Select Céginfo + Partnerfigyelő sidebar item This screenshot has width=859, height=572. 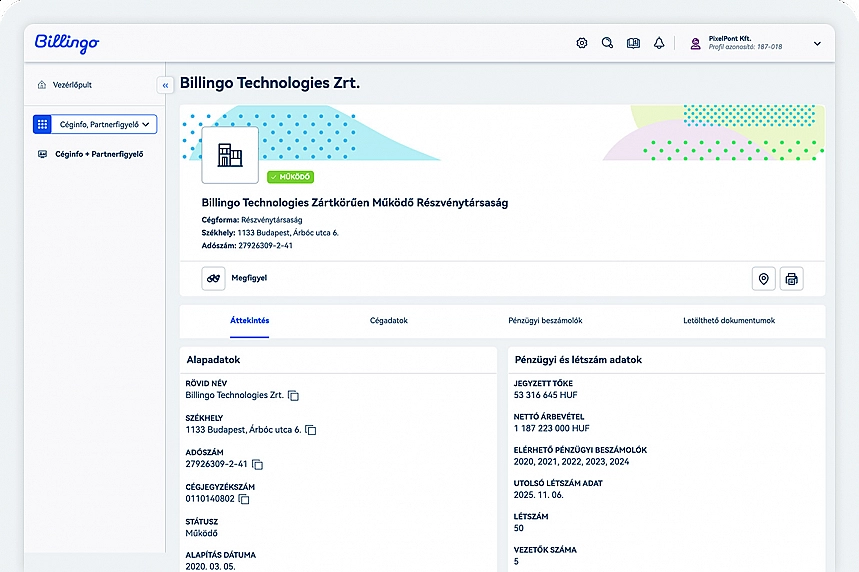tap(98, 154)
